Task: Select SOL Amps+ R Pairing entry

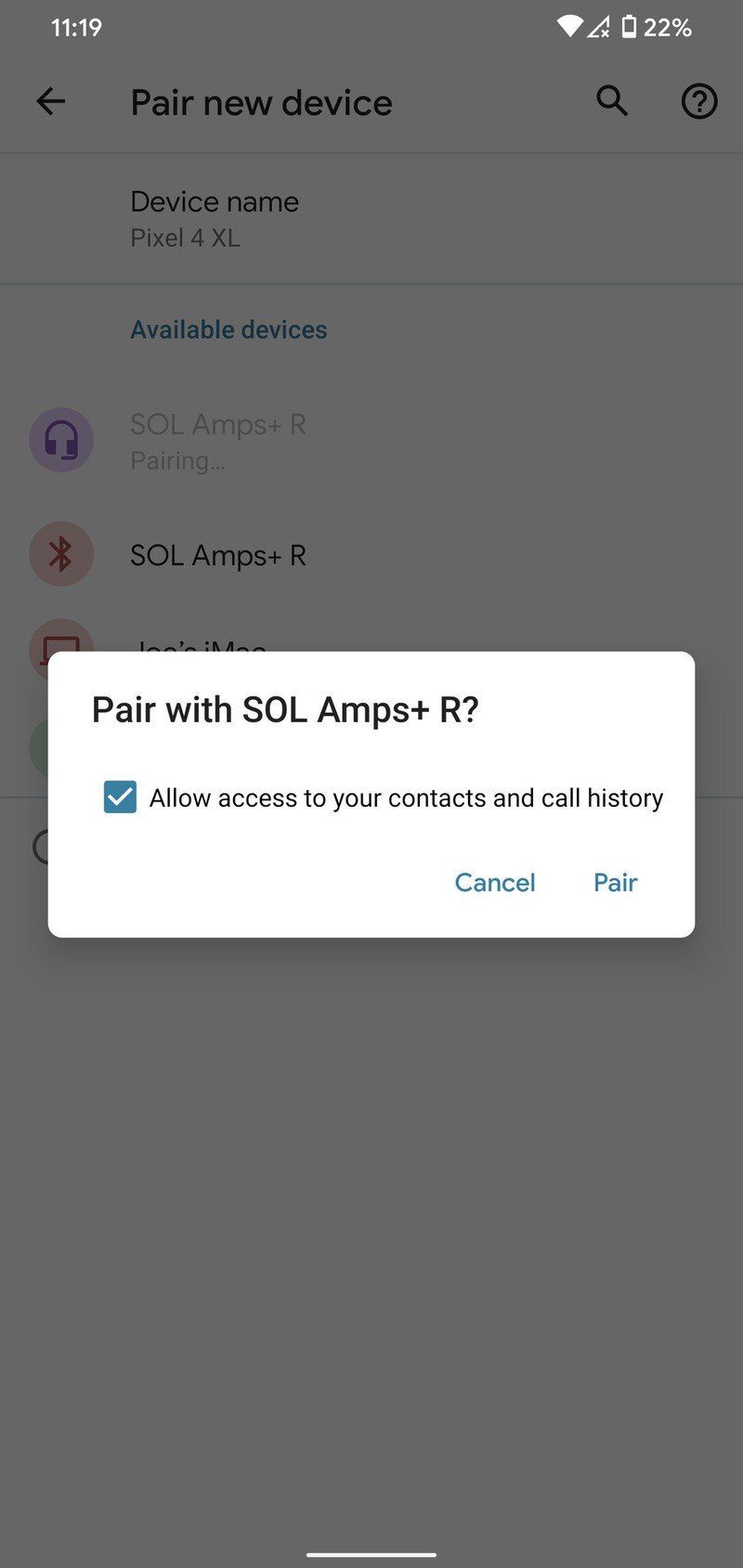Action: (371, 441)
